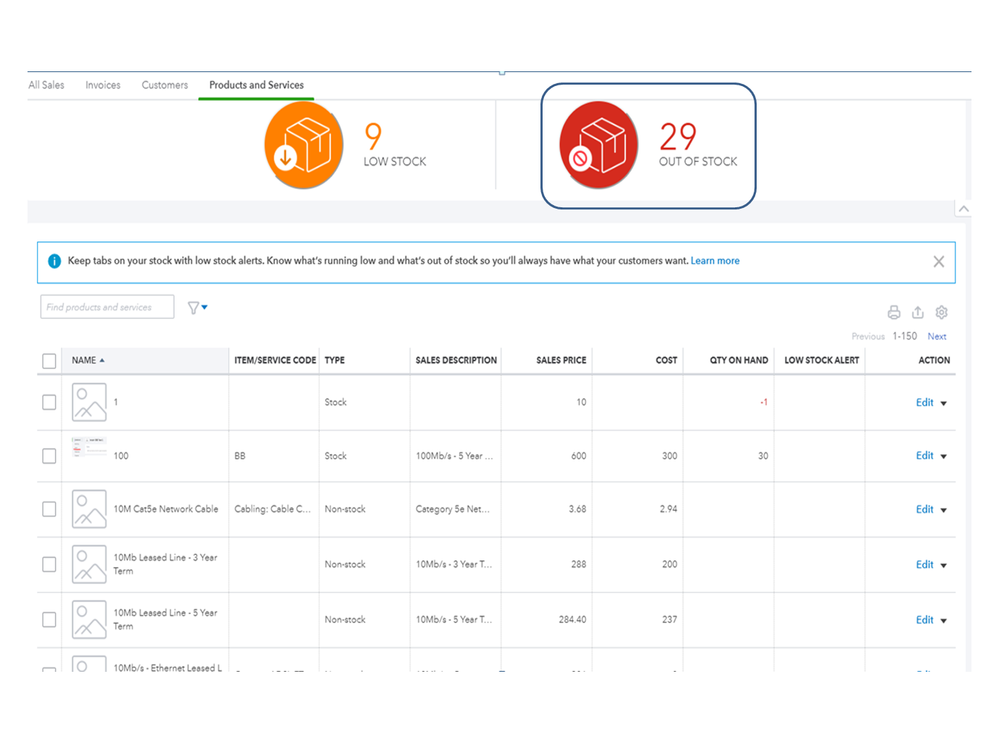Click the Cabling: Cable C... code cell
The height and width of the screenshot is (749, 999).
273,509
